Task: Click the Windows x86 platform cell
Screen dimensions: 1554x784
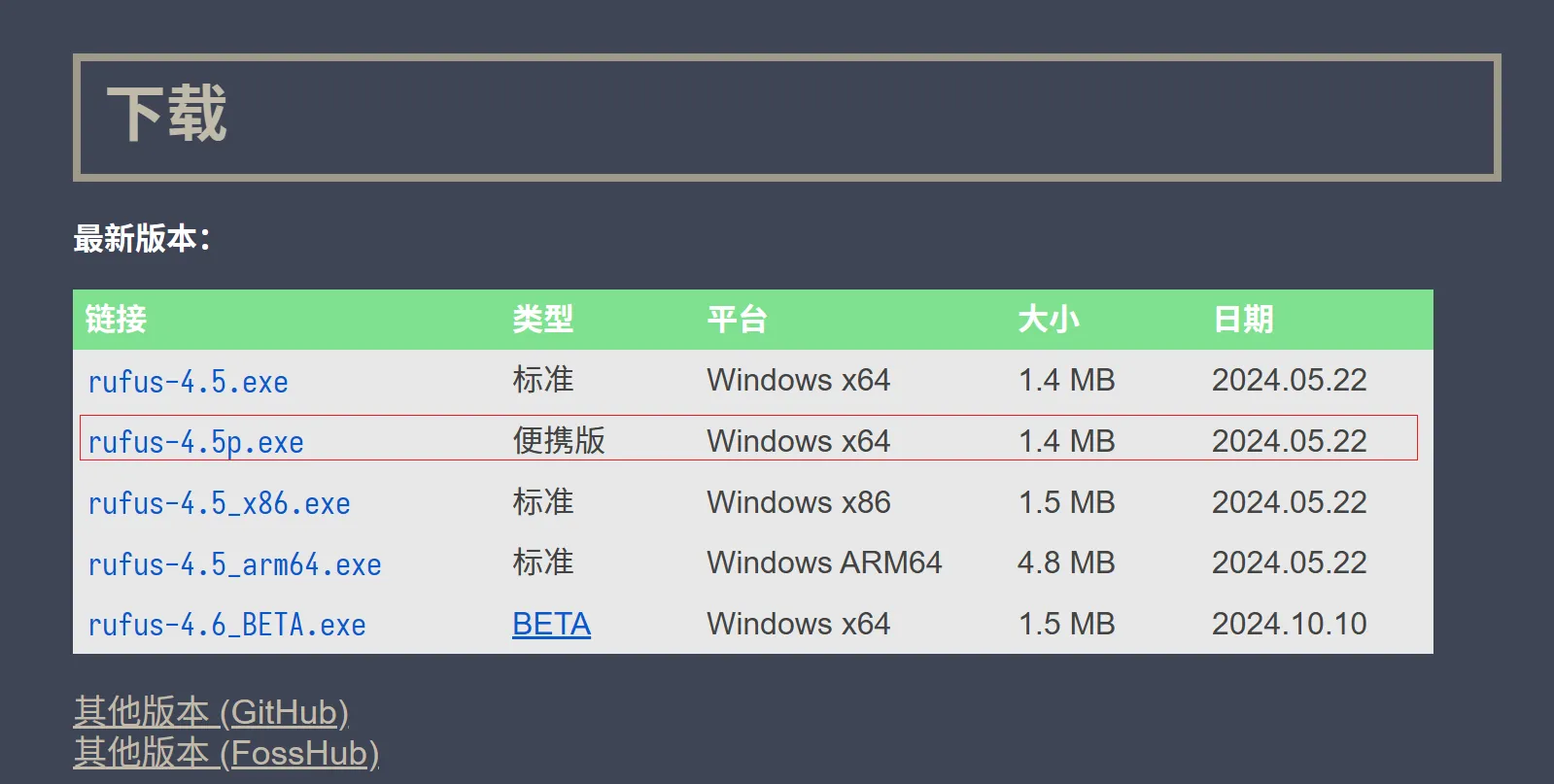Action: point(798,502)
